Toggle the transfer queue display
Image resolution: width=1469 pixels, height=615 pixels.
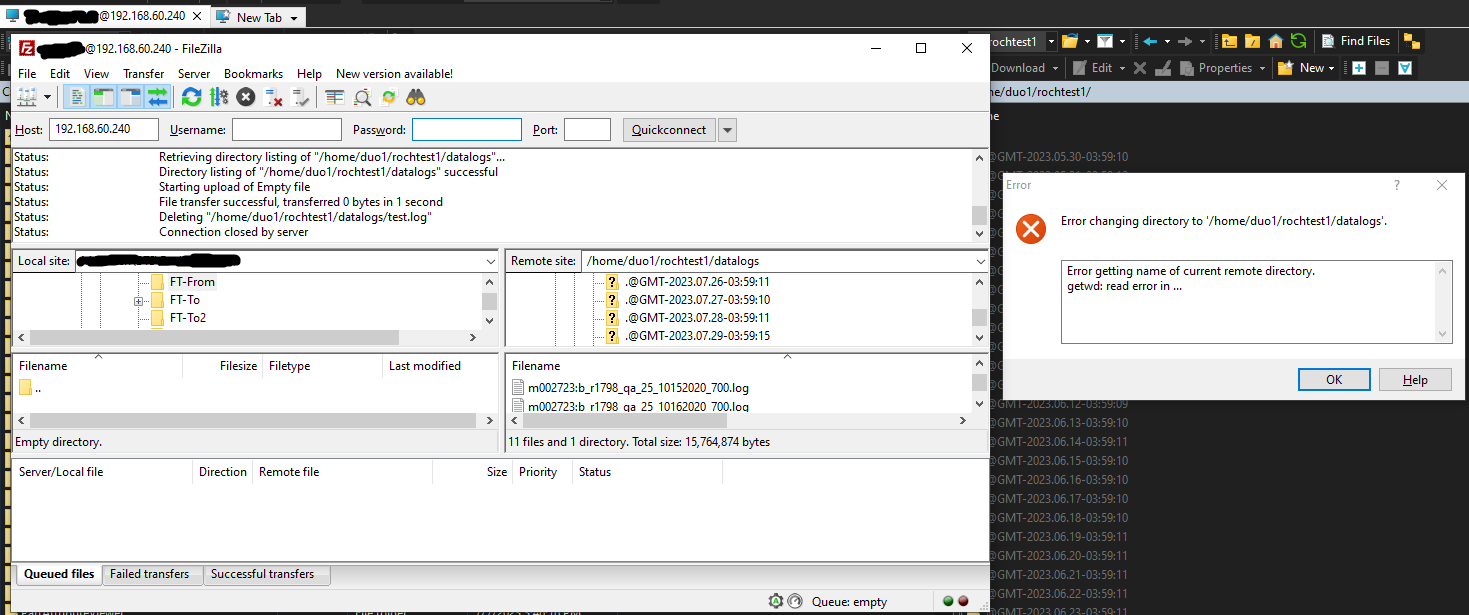click(157, 97)
